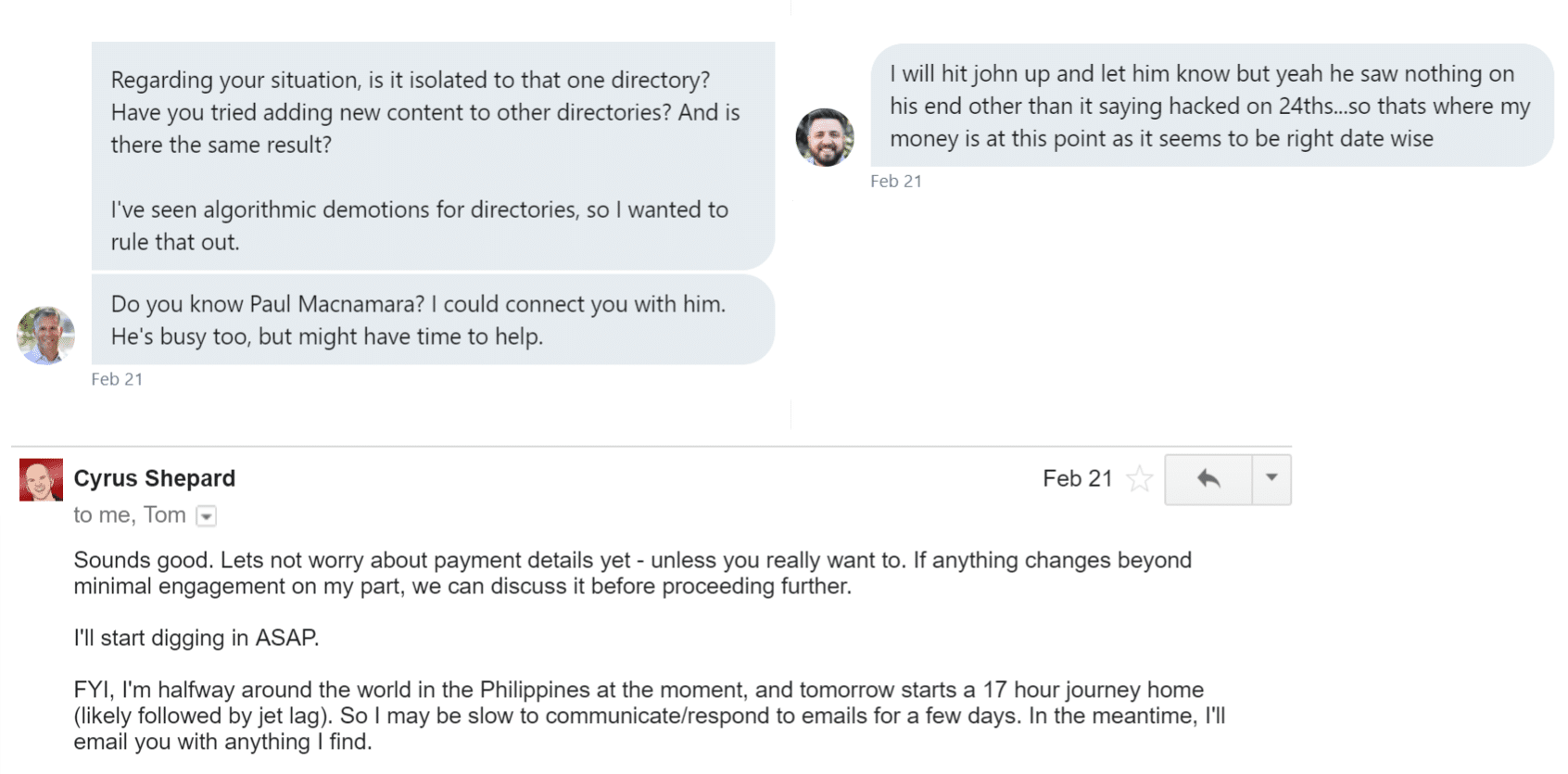1568x774 pixels.
Task: Click the red profile picture in the email header
Action: pyautogui.click(x=39, y=478)
